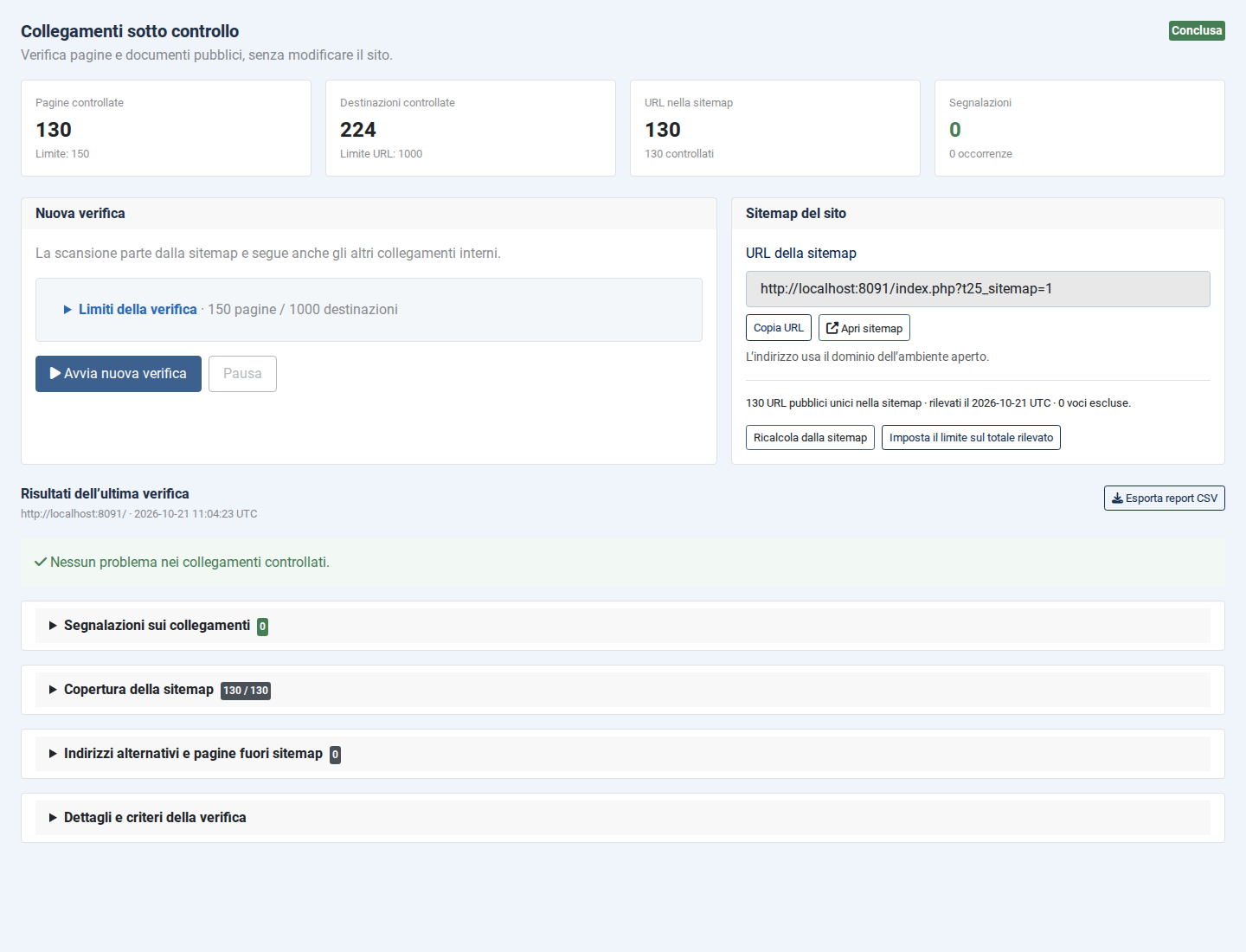This screenshot has width=1246, height=952.
Task: Click the Nuova verifica panel header
Action: [x=369, y=214]
